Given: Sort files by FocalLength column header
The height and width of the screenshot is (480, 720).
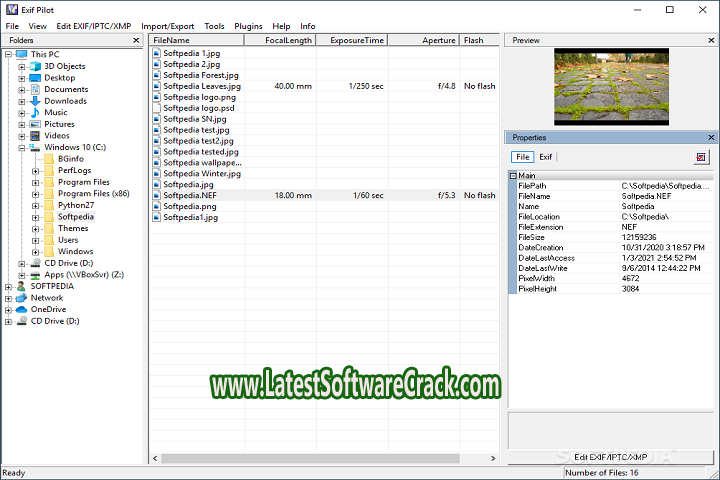Looking at the screenshot, I should pos(280,40).
